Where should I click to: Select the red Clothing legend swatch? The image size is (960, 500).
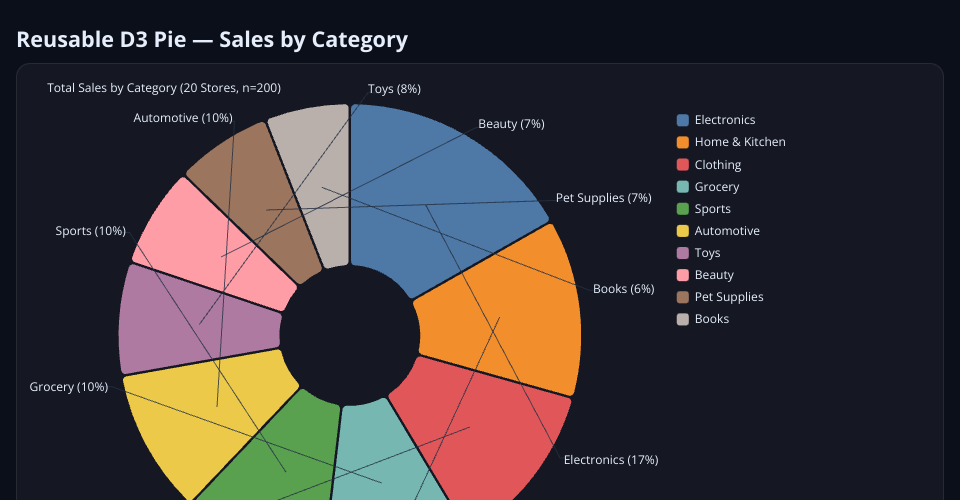683,164
